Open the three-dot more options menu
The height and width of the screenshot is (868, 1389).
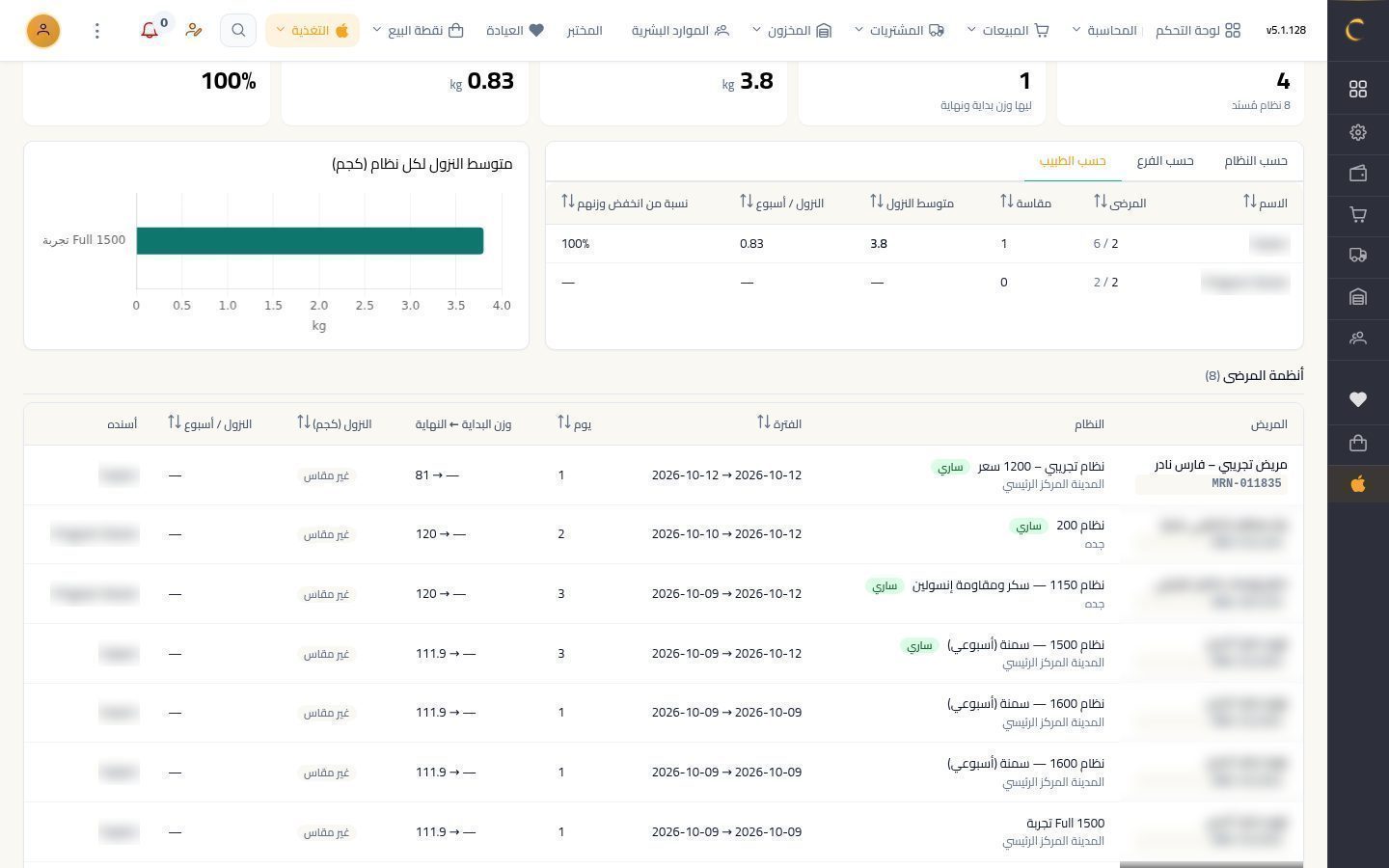coord(96,31)
